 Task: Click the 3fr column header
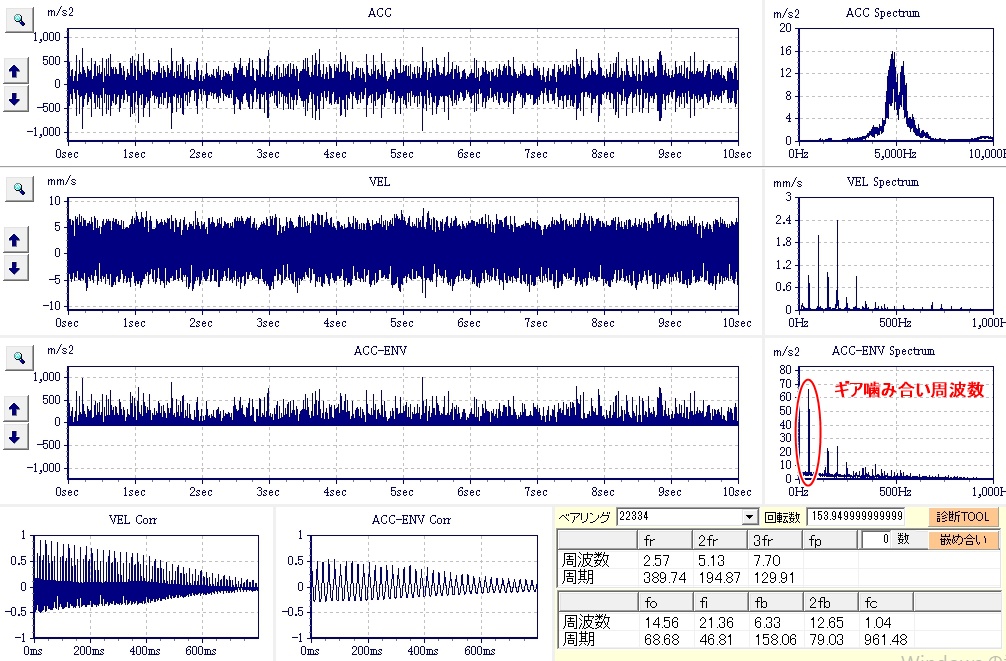(x=775, y=540)
